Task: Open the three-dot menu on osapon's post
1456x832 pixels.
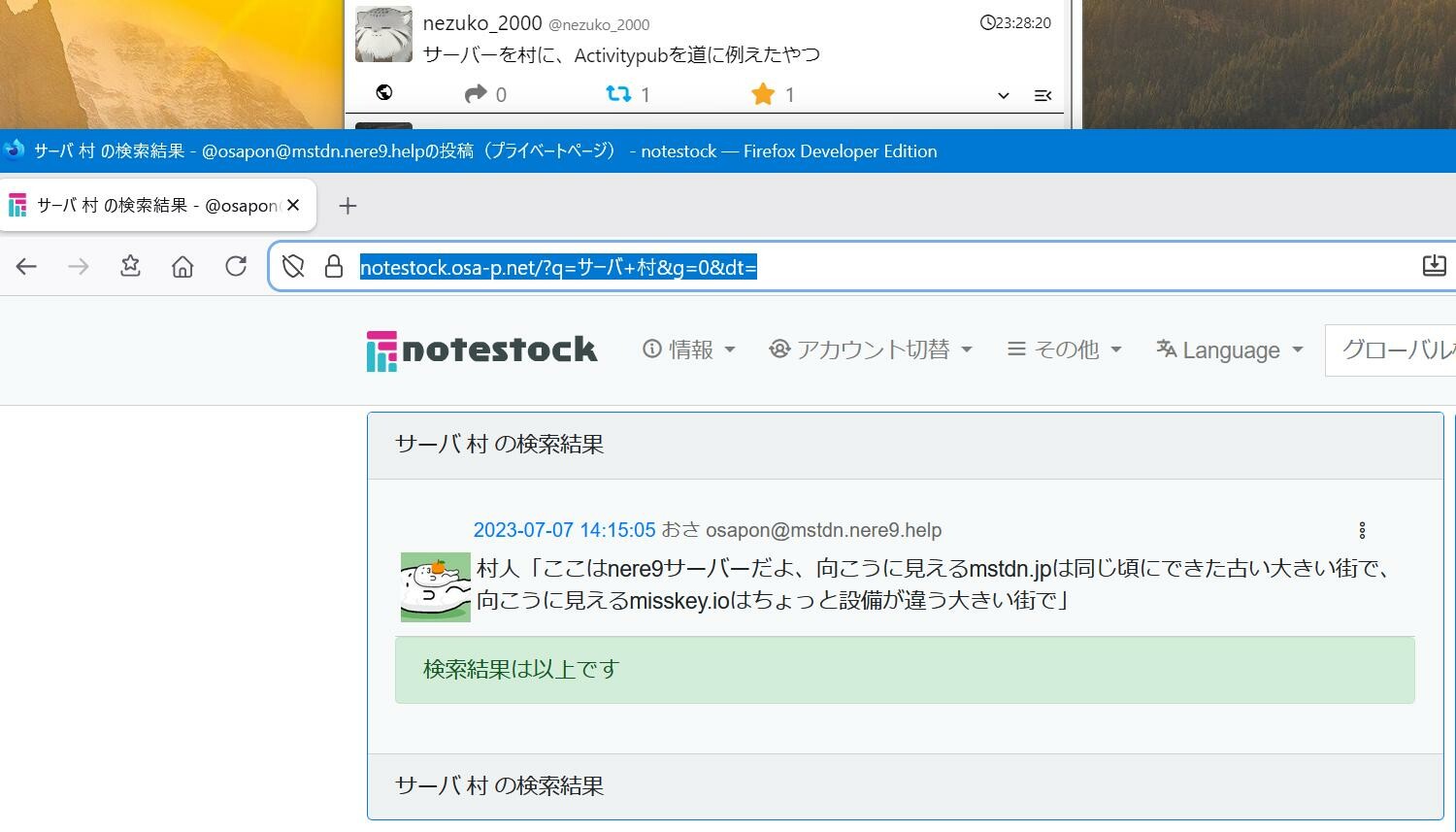Action: tap(1362, 530)
